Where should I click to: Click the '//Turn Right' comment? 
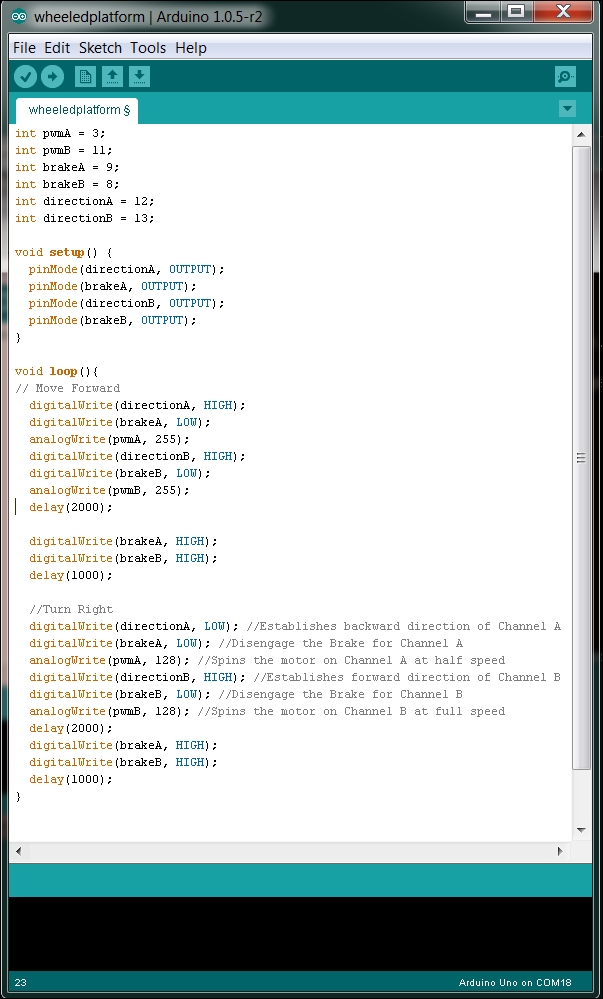point(71,609)
